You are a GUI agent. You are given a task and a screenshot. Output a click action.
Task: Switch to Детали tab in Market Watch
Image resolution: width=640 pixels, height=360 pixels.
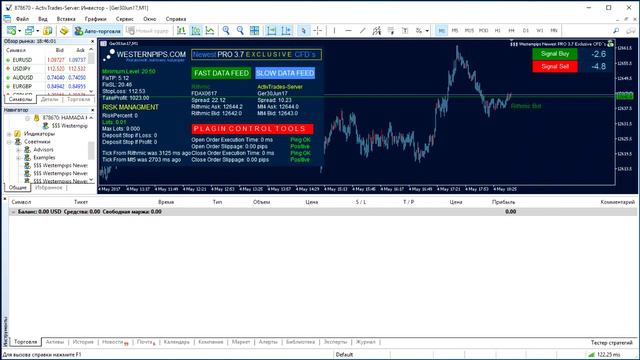(50, 99)
